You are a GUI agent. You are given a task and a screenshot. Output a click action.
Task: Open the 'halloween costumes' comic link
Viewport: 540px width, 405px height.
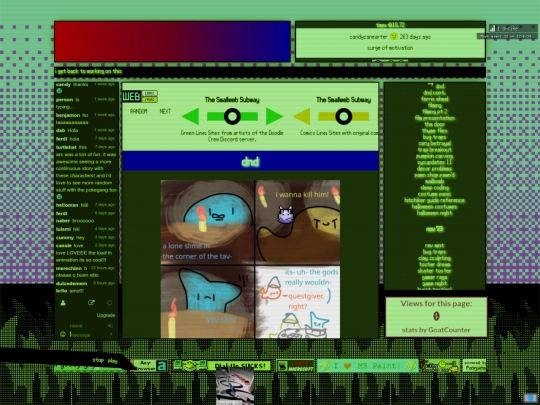[x=435, y=207]
